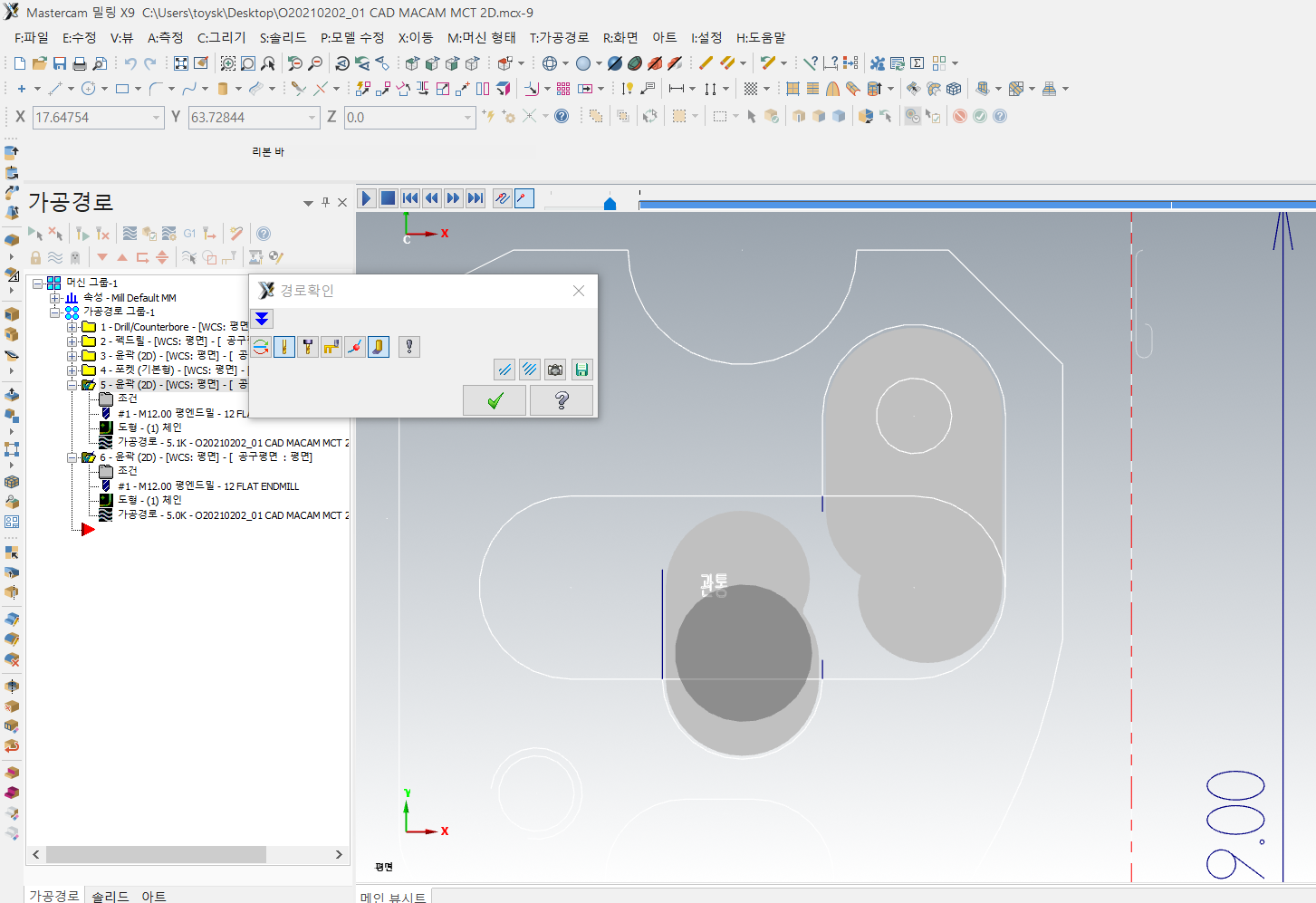Screen dimensions: 1316x903
Task: Open the S:솔리드 menu
Action: [x=283, y=37]
